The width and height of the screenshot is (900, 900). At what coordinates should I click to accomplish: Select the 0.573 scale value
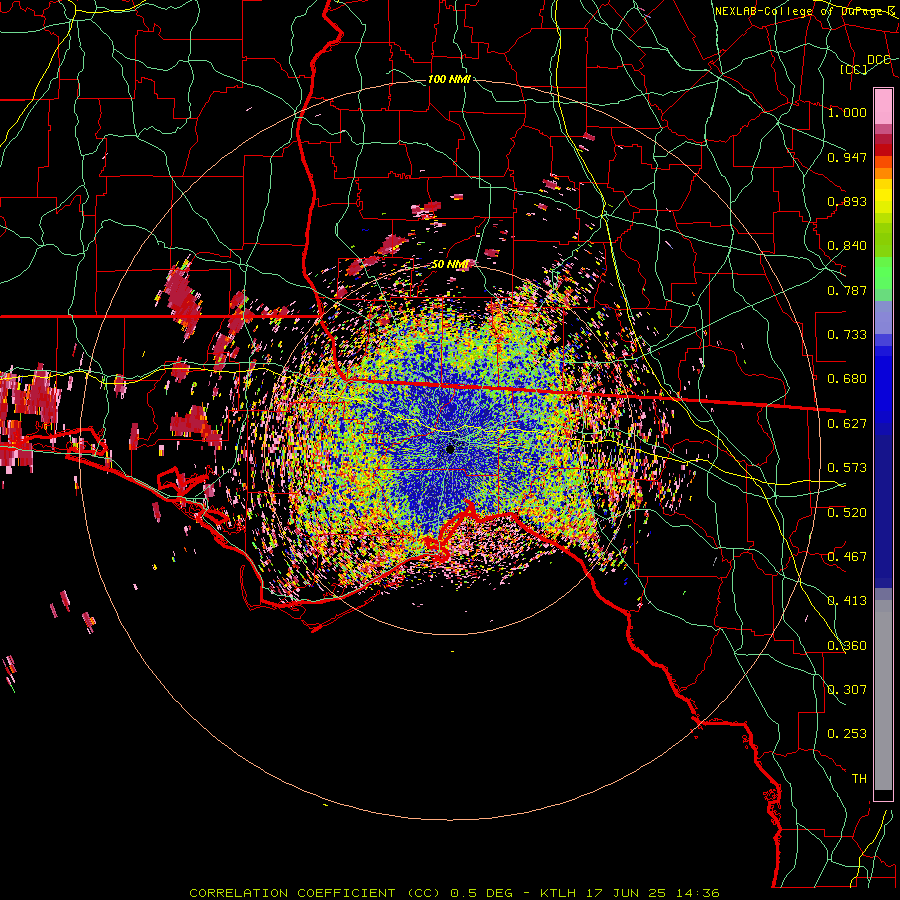[847, 468]
